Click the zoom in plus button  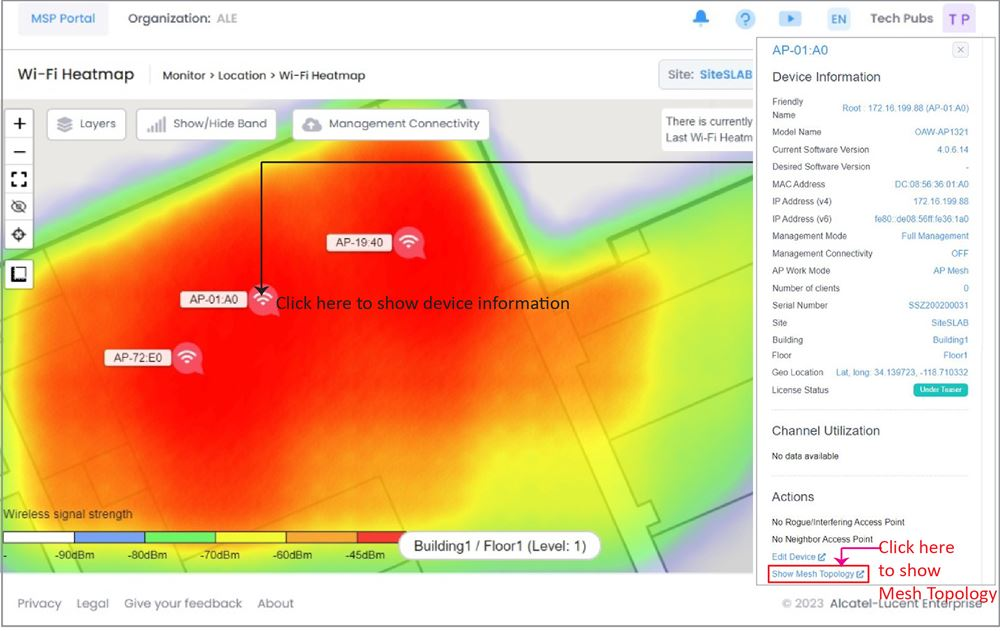click(x=19, y=124)
